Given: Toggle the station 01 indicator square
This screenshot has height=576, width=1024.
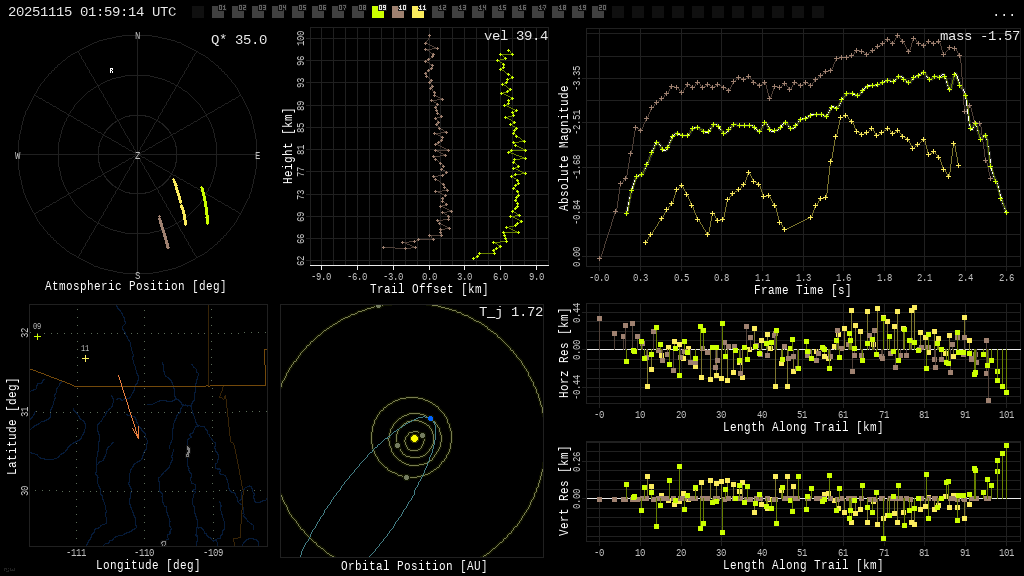Looking at the screenshot, I should [x=218, y=12].
